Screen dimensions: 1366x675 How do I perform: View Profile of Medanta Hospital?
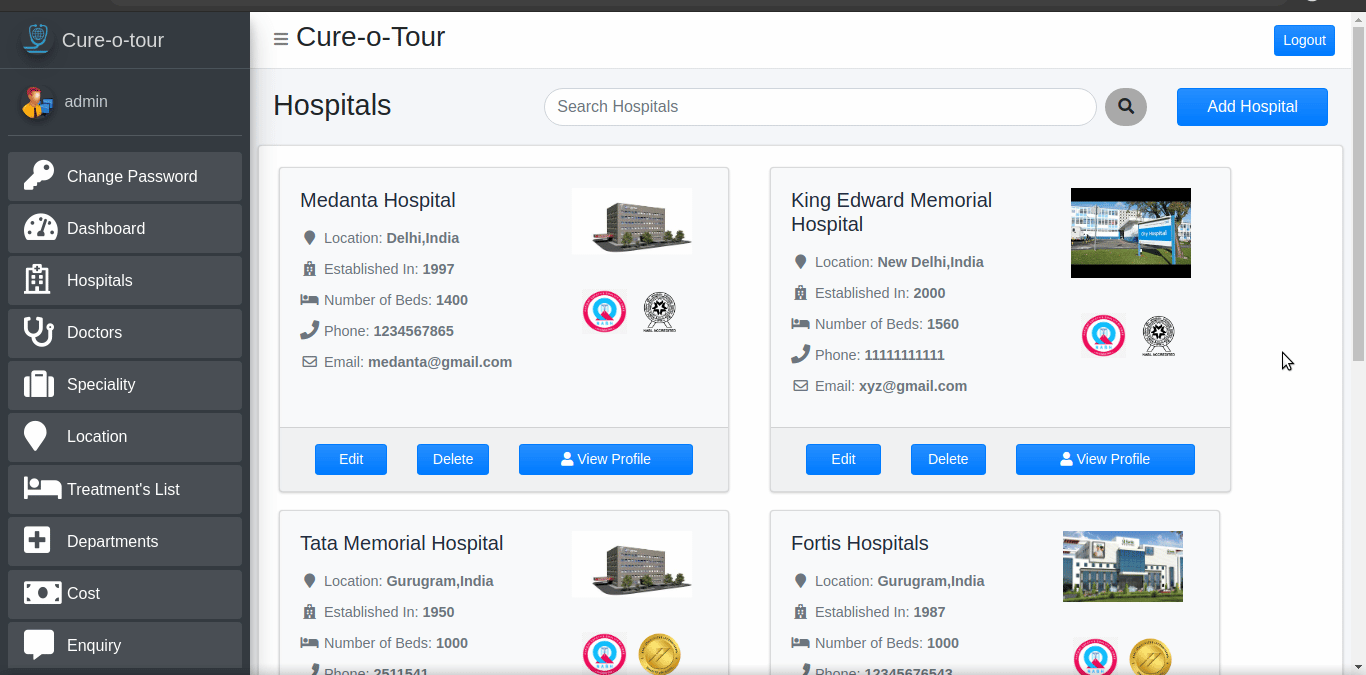coord(606,459)
